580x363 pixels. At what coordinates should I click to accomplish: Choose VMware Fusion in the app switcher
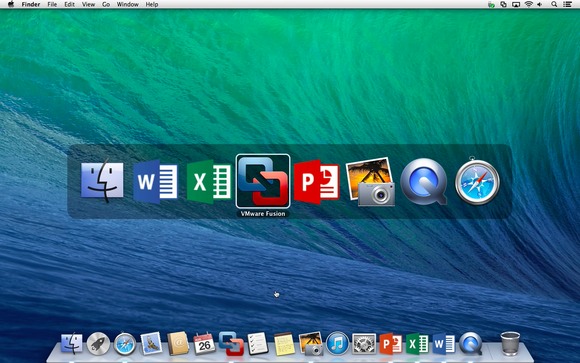coord(263,181)
